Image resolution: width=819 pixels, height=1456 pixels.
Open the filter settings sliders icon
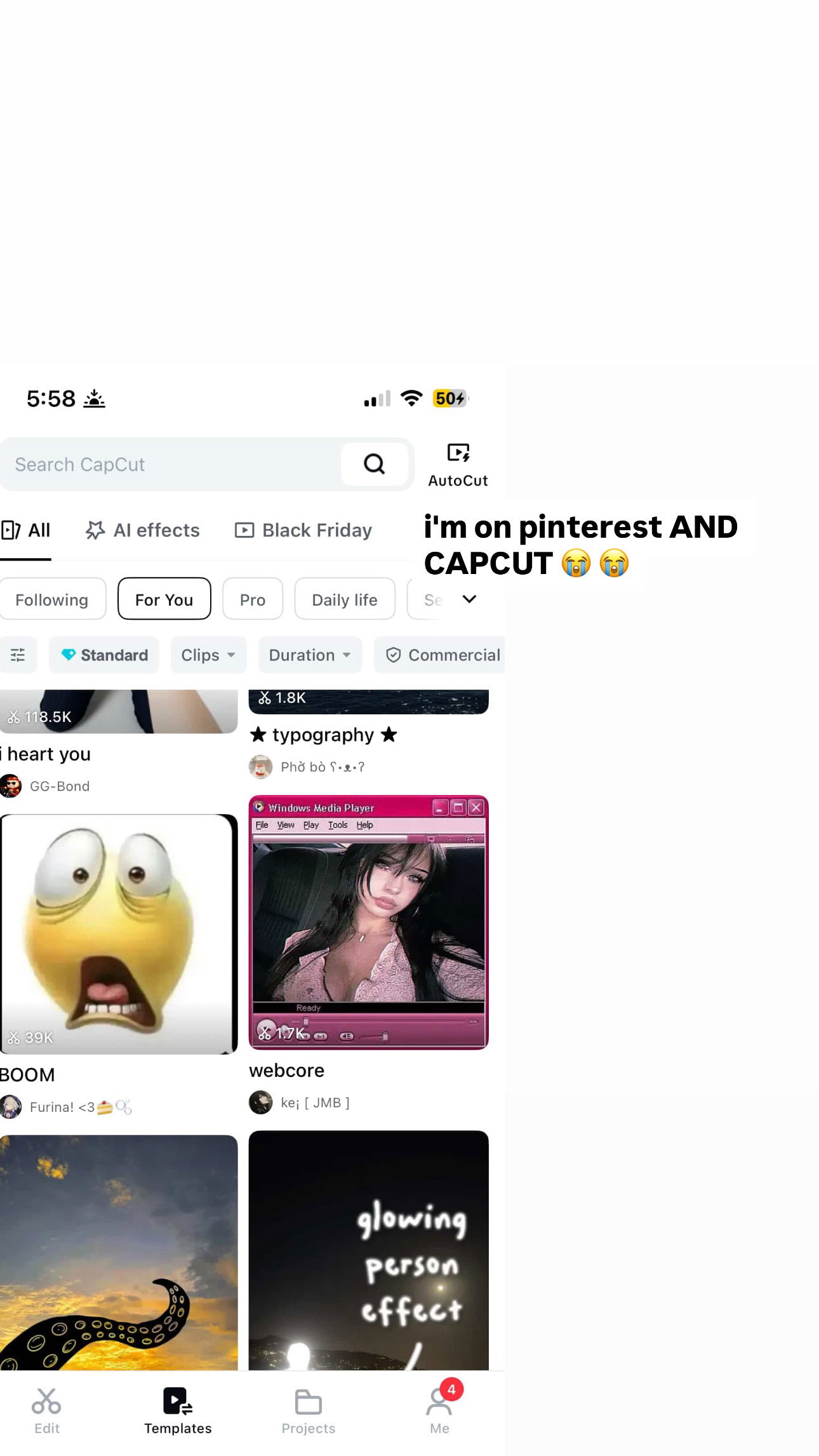point(18,655)
